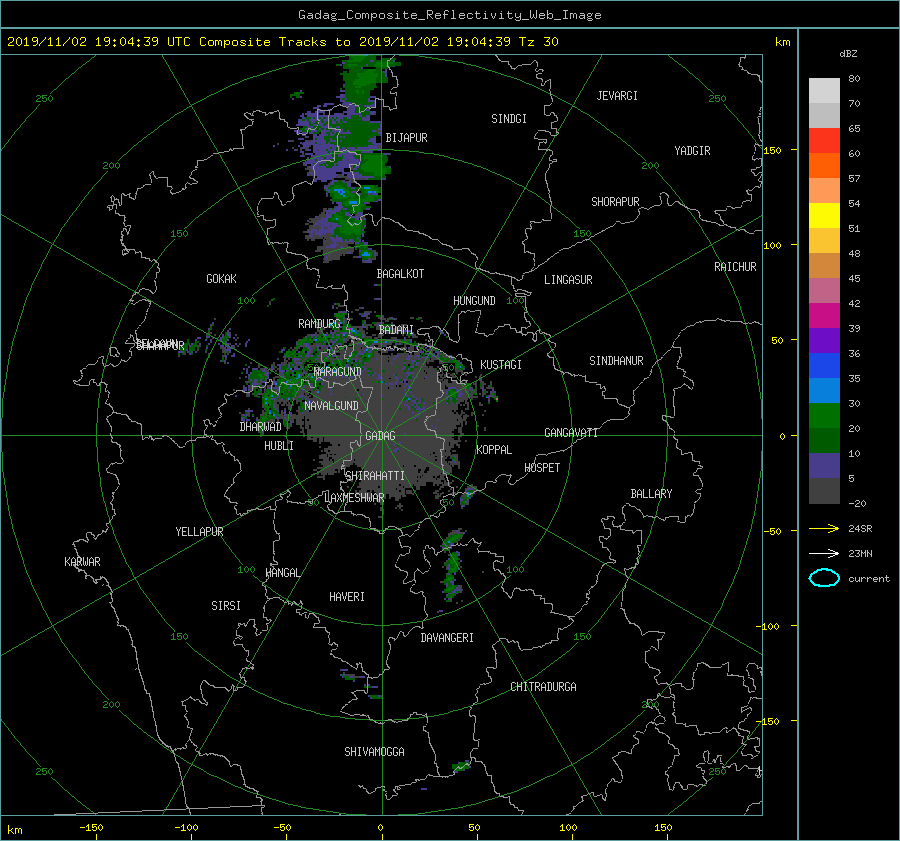Click the KUSTAGI city label

coord(501,365)
